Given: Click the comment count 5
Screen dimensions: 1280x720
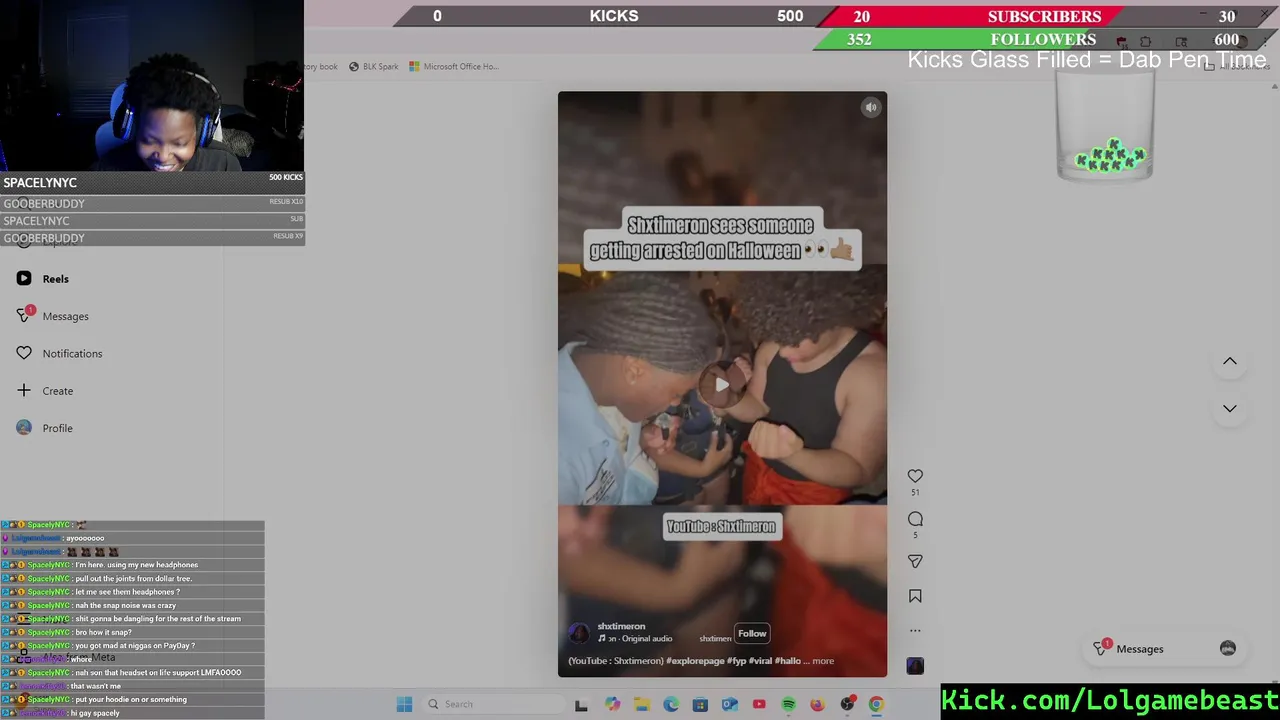Looking at the screenshot, I should [915, 535].
